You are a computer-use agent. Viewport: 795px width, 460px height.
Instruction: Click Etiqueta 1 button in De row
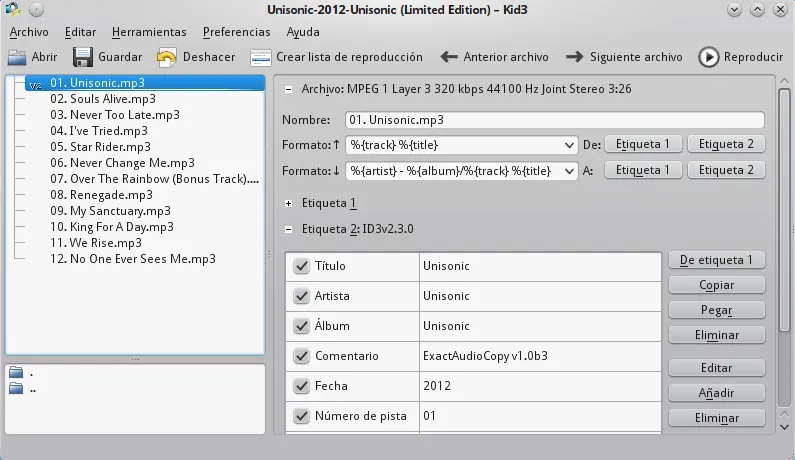click(x=642, y=144)
